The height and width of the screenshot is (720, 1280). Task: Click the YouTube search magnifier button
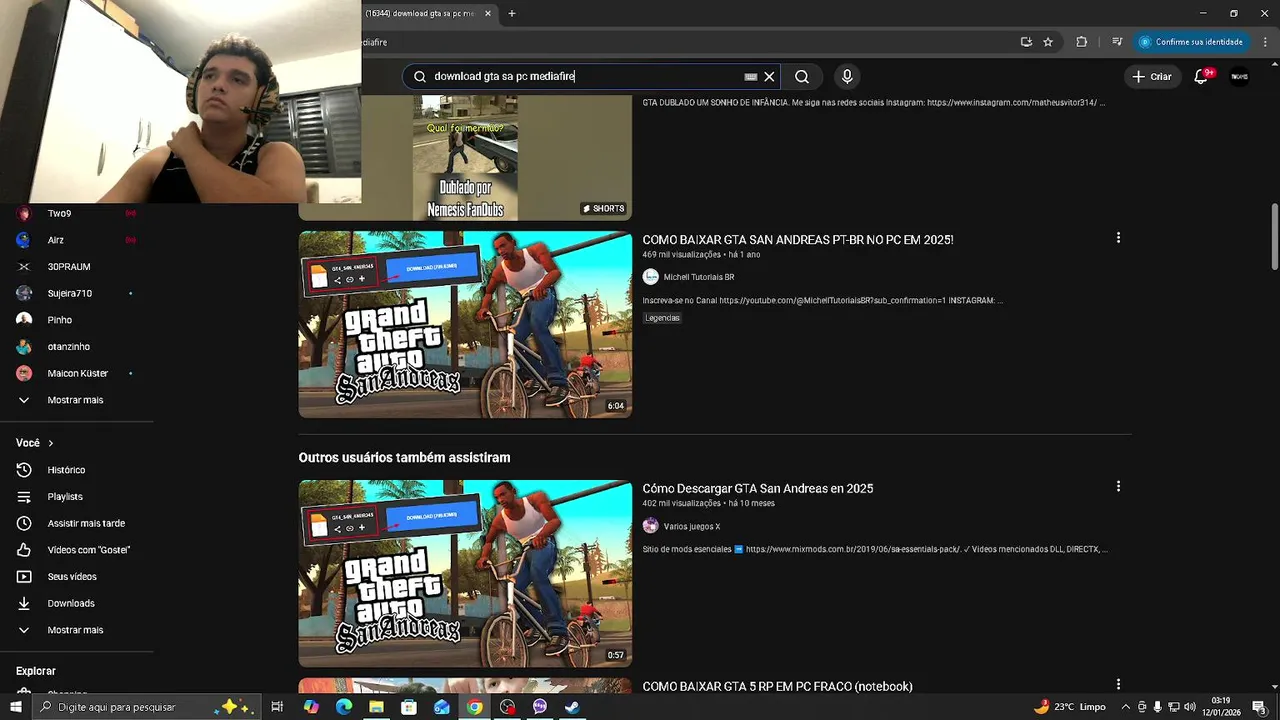point(802,76)
